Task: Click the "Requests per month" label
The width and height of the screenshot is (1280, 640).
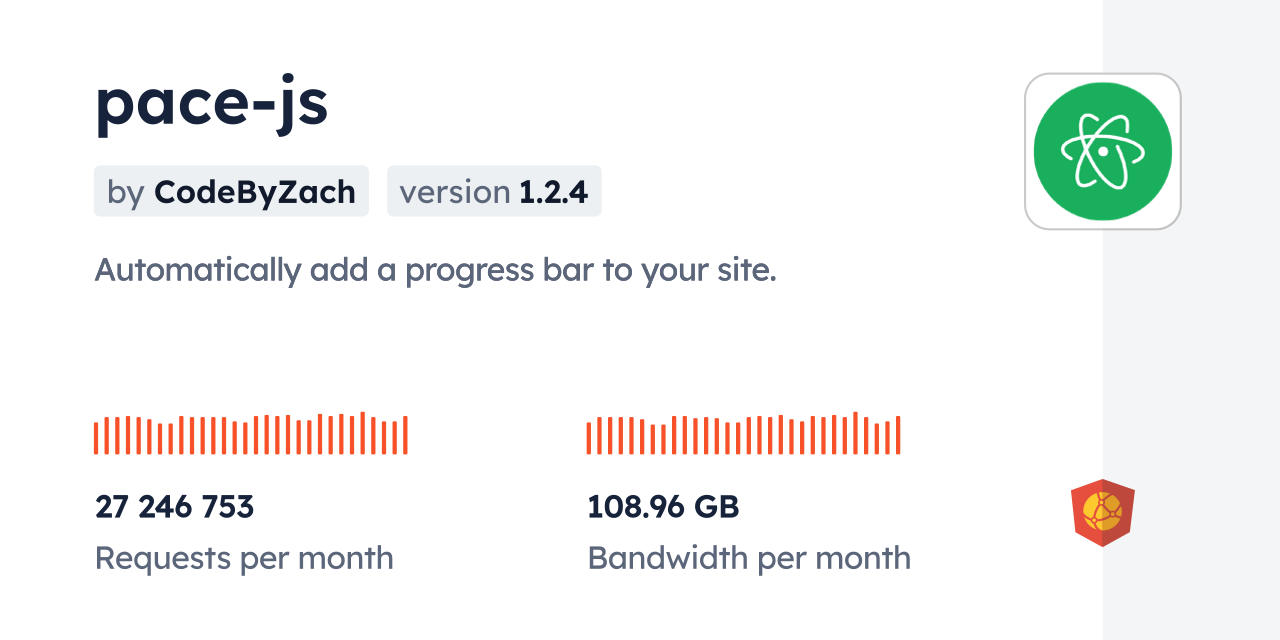Action: pos(244,558)
